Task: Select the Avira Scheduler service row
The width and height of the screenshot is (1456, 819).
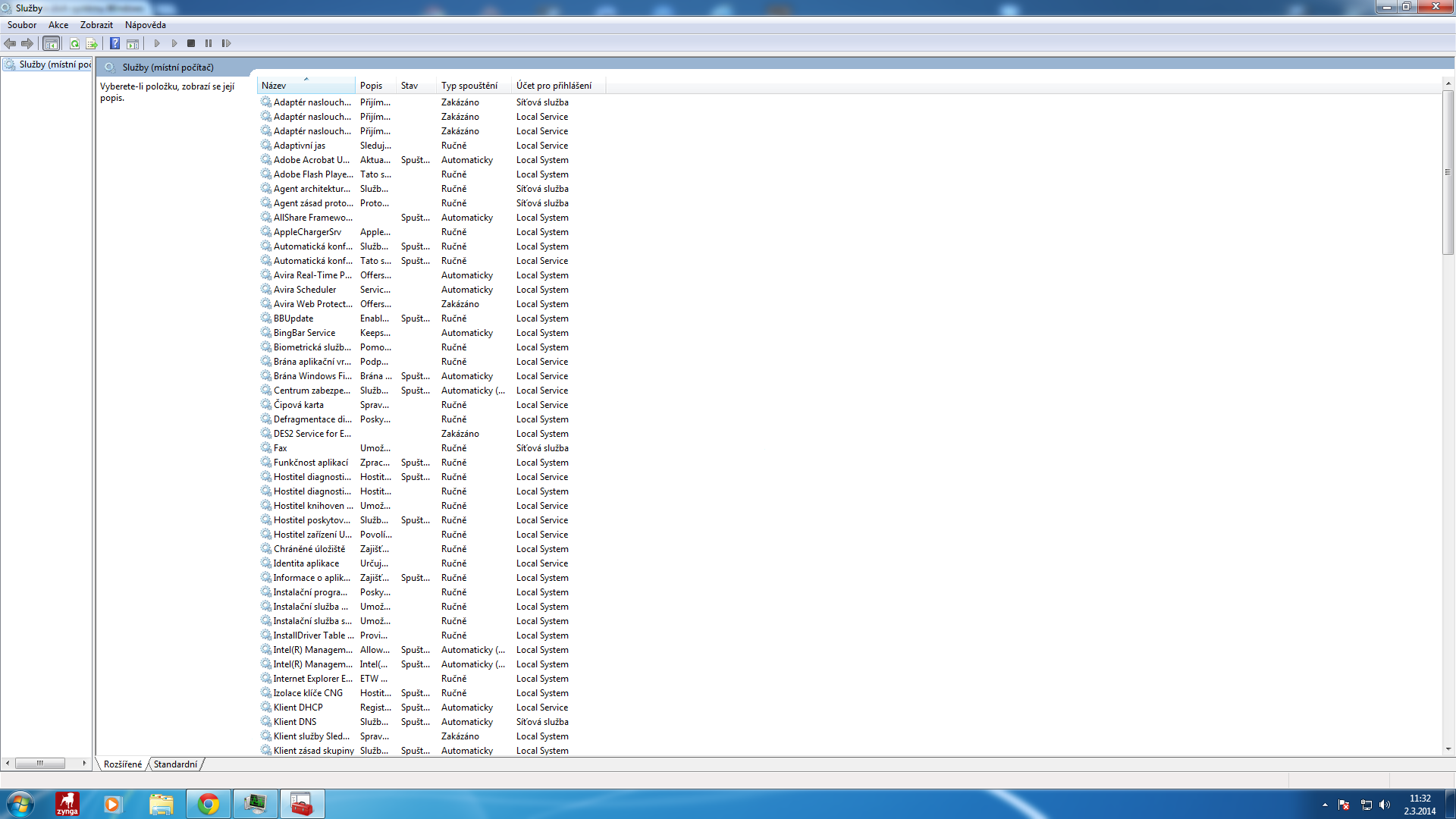Action: (305, 290)
